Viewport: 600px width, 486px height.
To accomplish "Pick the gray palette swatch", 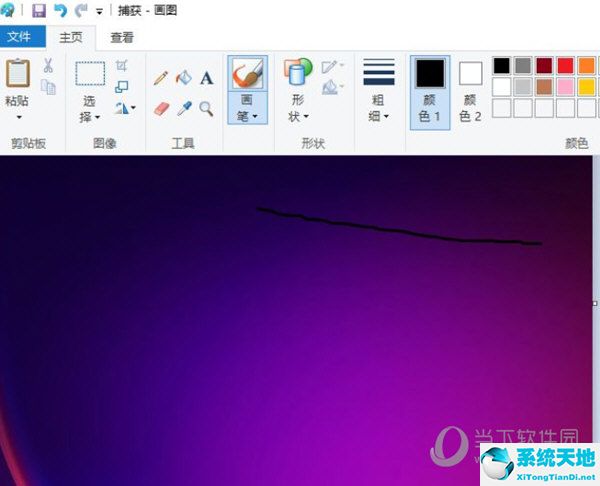I will click(523, 65).
